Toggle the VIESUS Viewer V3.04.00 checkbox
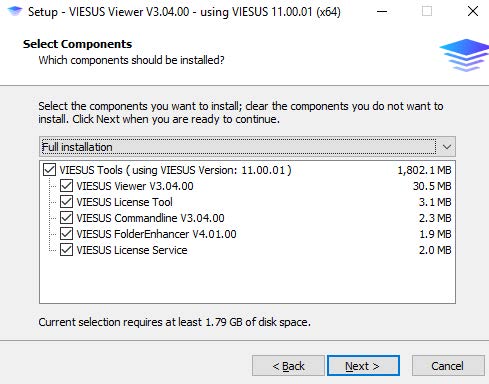This screenshot has width=489, height=384. pyautogui.click(x=66, y=186)
